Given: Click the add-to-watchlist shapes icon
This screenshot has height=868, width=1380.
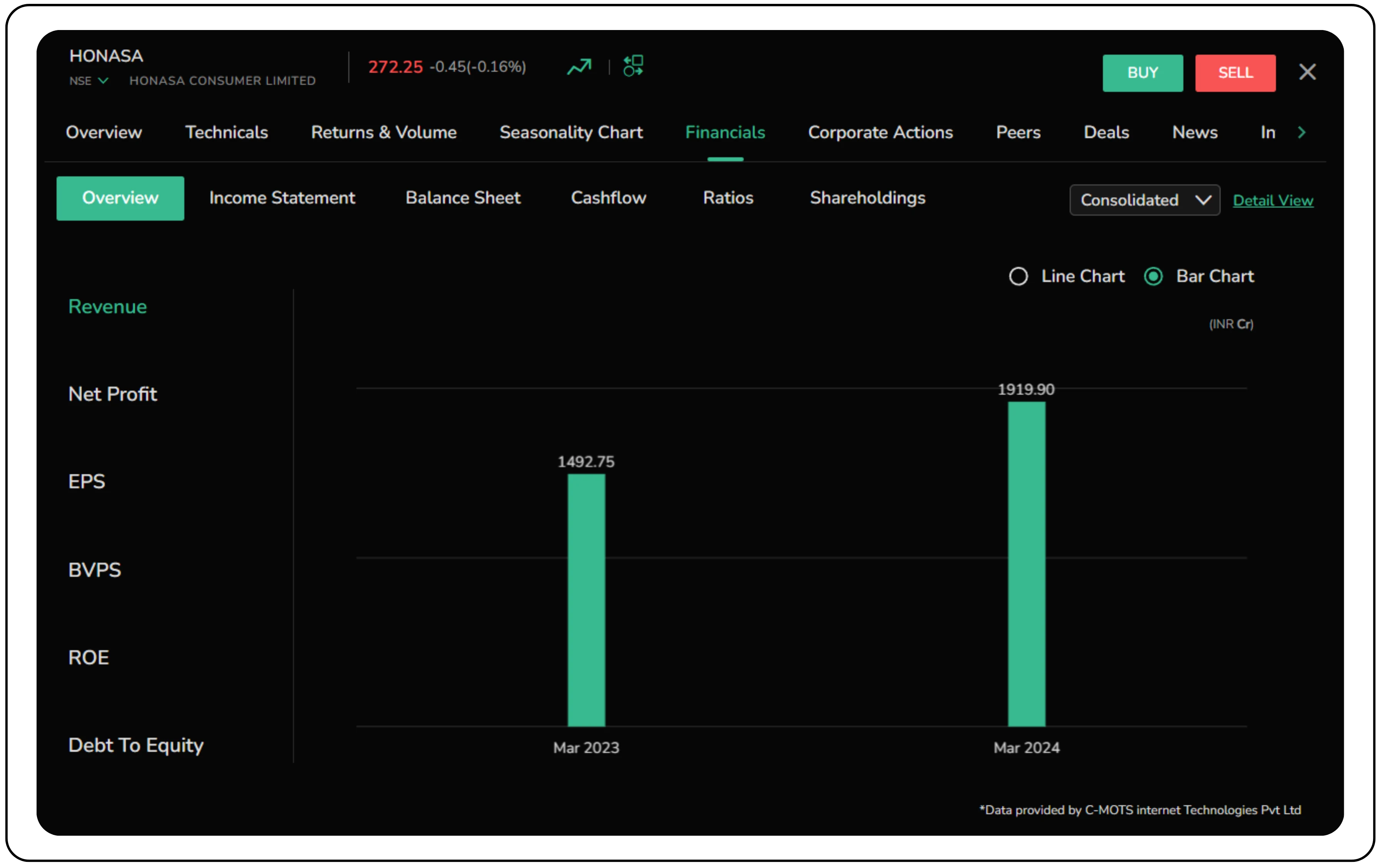Looking at the screenshot, I should pos(633,66).
